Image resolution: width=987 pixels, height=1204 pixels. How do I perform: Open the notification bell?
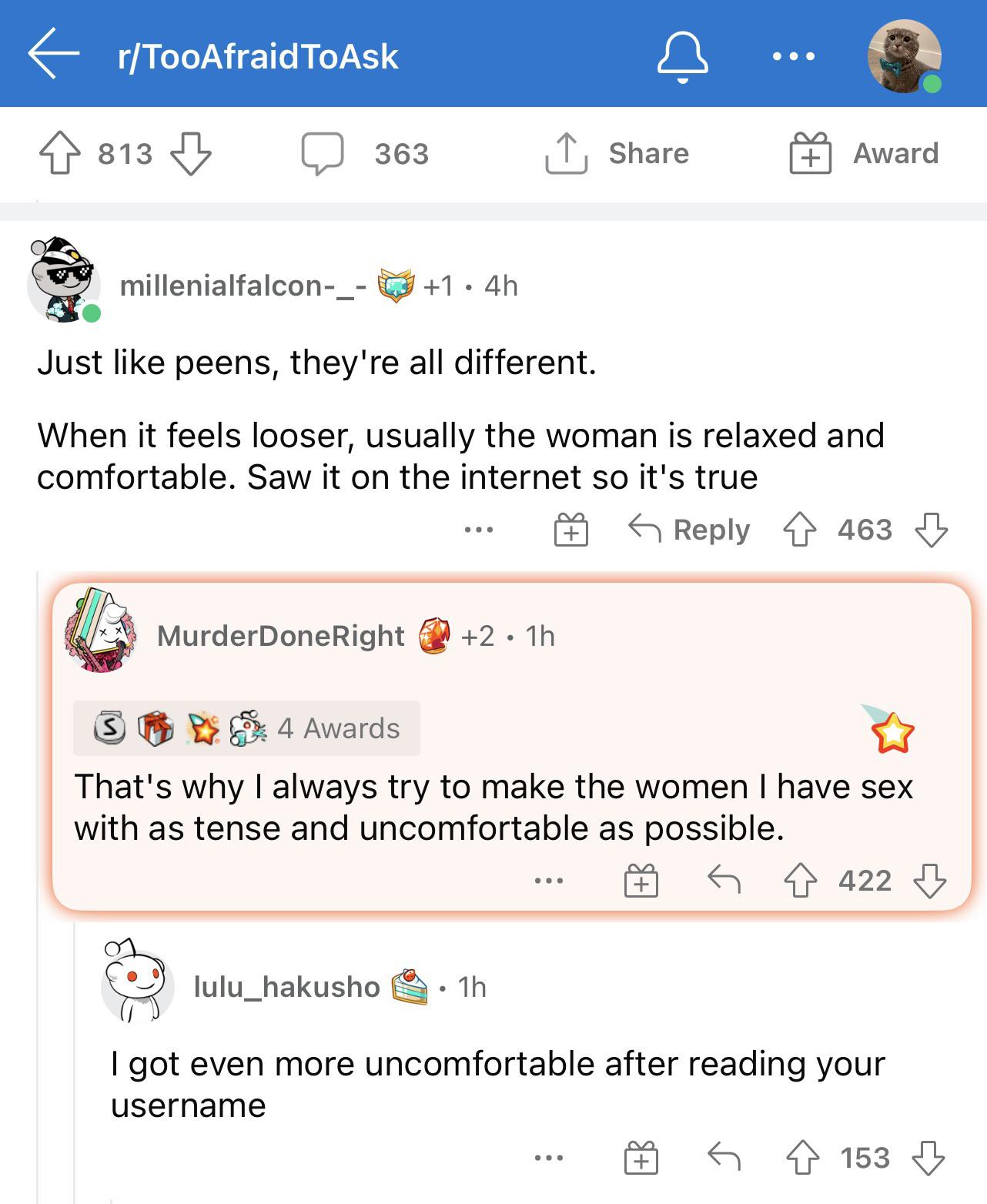(x=684, y=55)
